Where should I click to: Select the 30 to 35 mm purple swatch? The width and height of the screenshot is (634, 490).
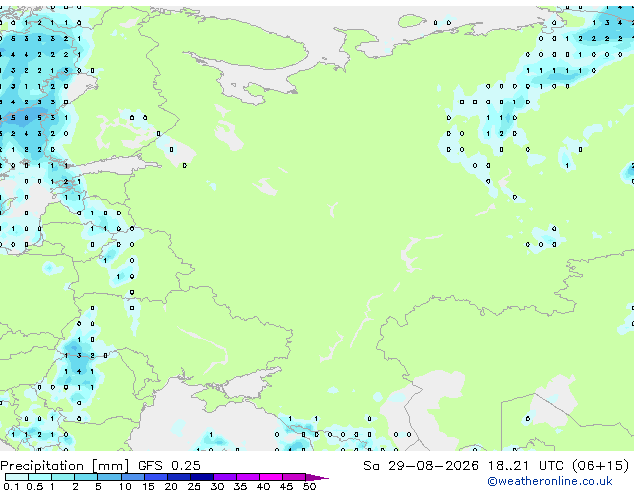225,477
